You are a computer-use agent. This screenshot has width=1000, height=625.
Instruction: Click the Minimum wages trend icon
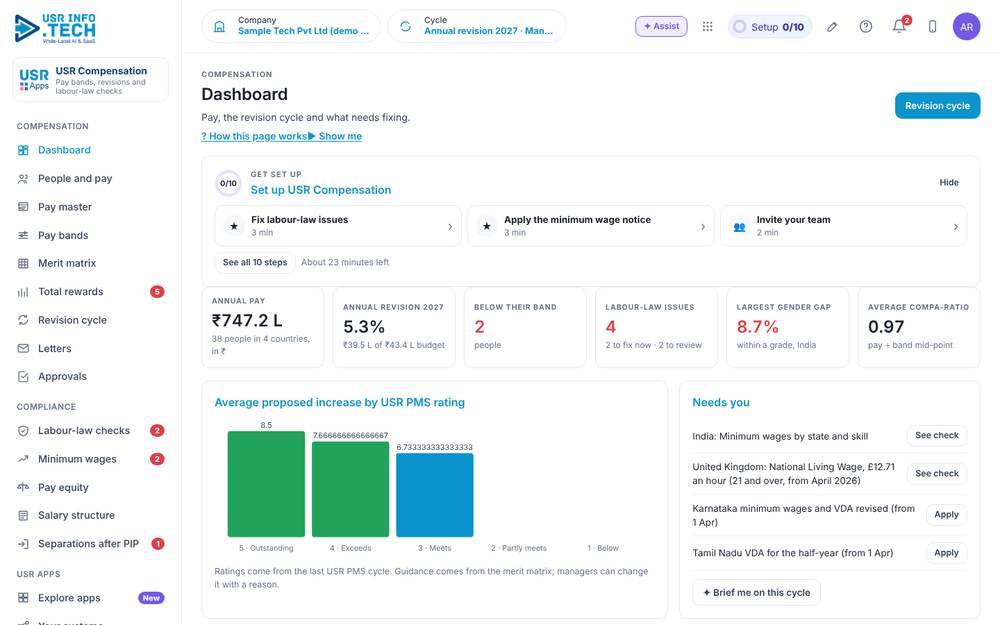[x=23, y=459]
